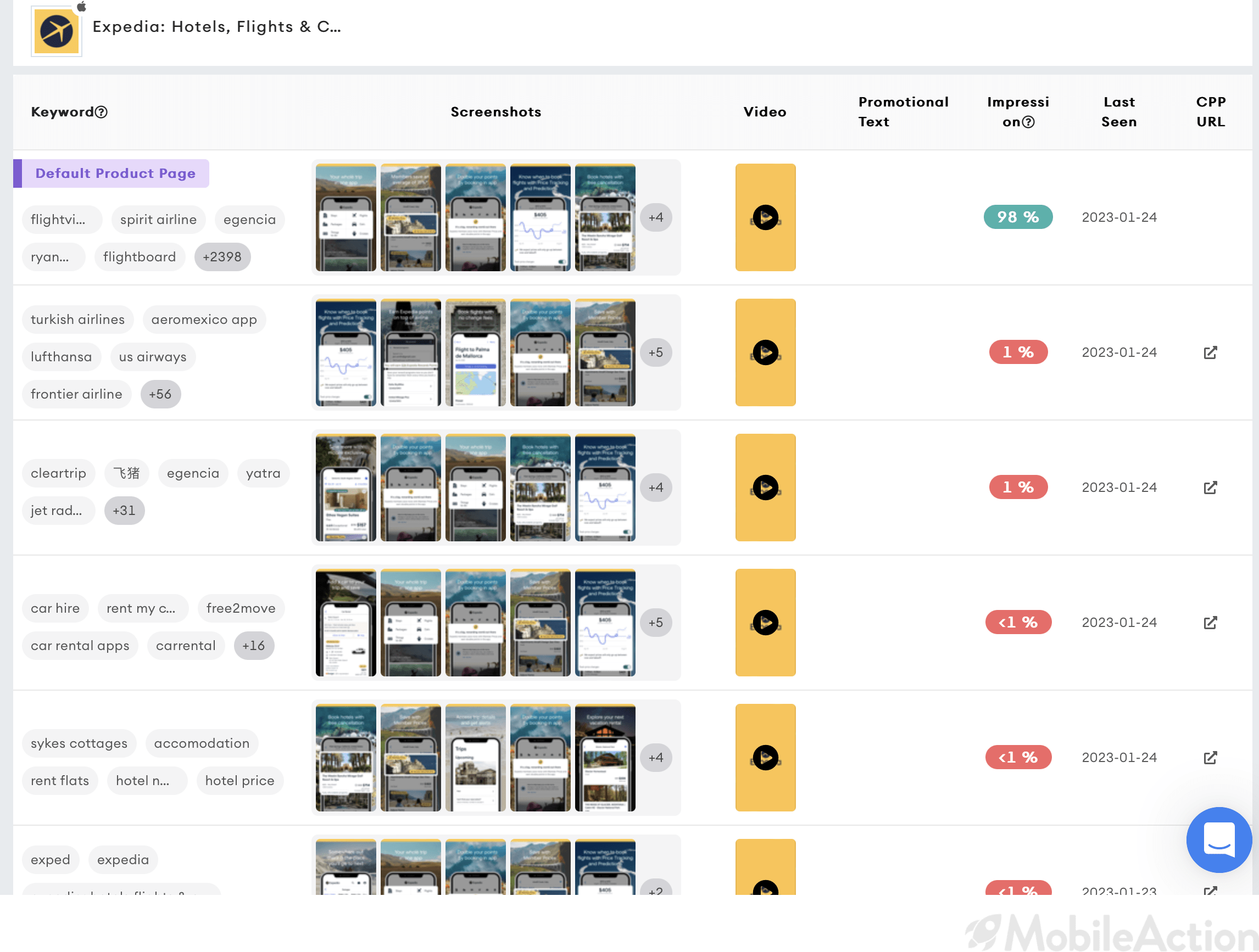Open CPP URL link for cleartrip row

(1211, 488)
